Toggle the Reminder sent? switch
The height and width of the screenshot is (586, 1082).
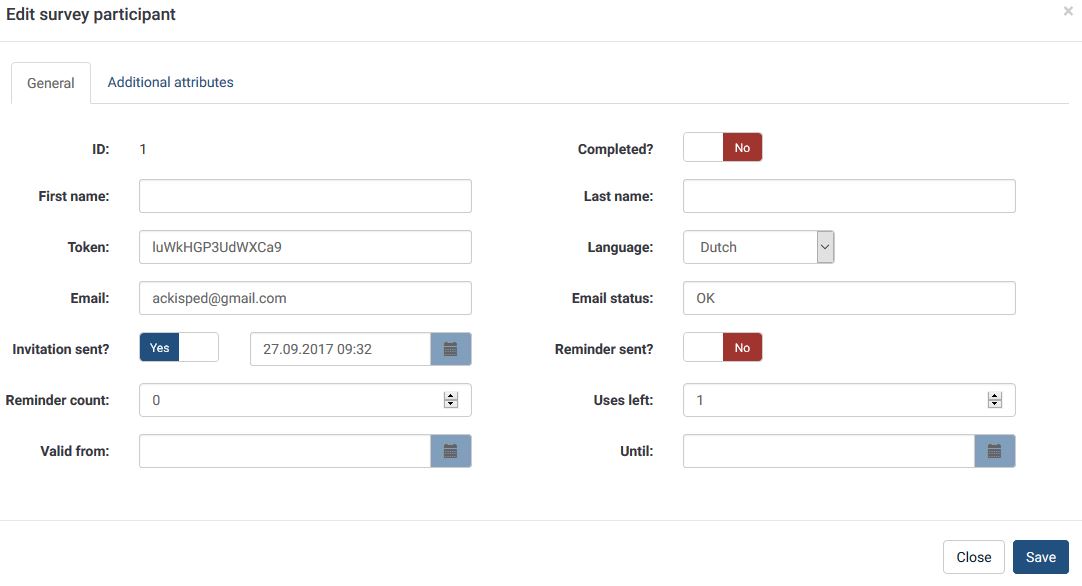click(722, 347)
